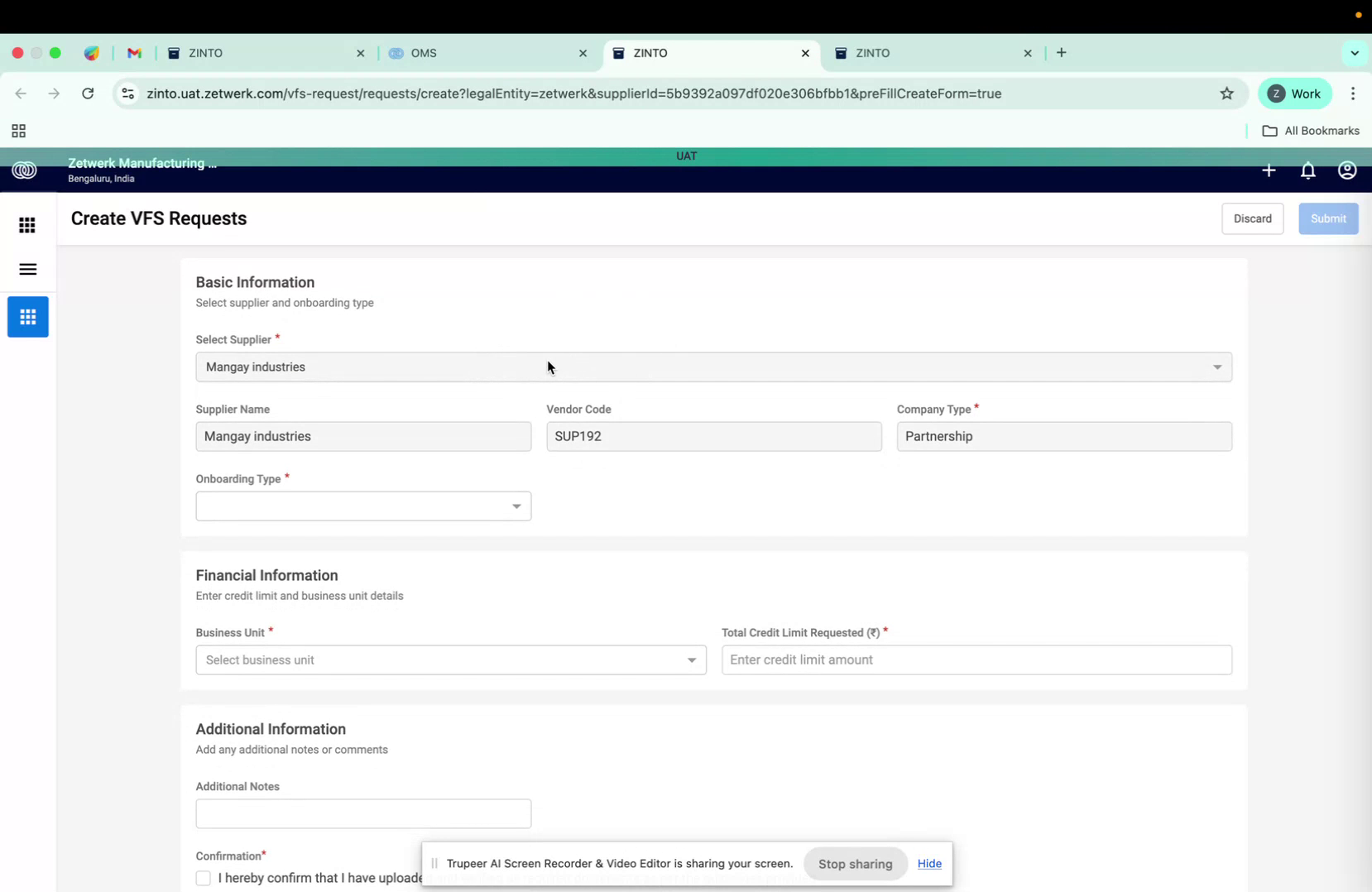Open site information icon in the address bar
1372x892 pixels.
[127, 94]
